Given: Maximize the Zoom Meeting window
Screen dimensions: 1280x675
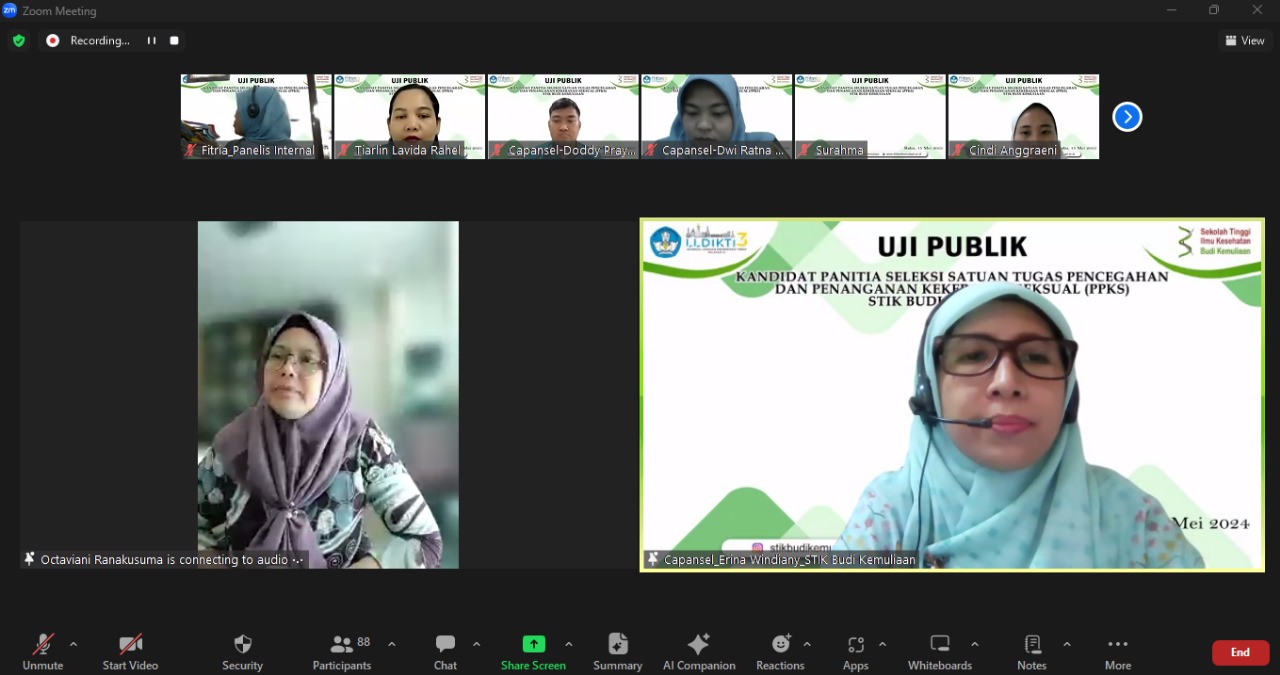Looking at the screenshot, I should [x=1214, y=10].
